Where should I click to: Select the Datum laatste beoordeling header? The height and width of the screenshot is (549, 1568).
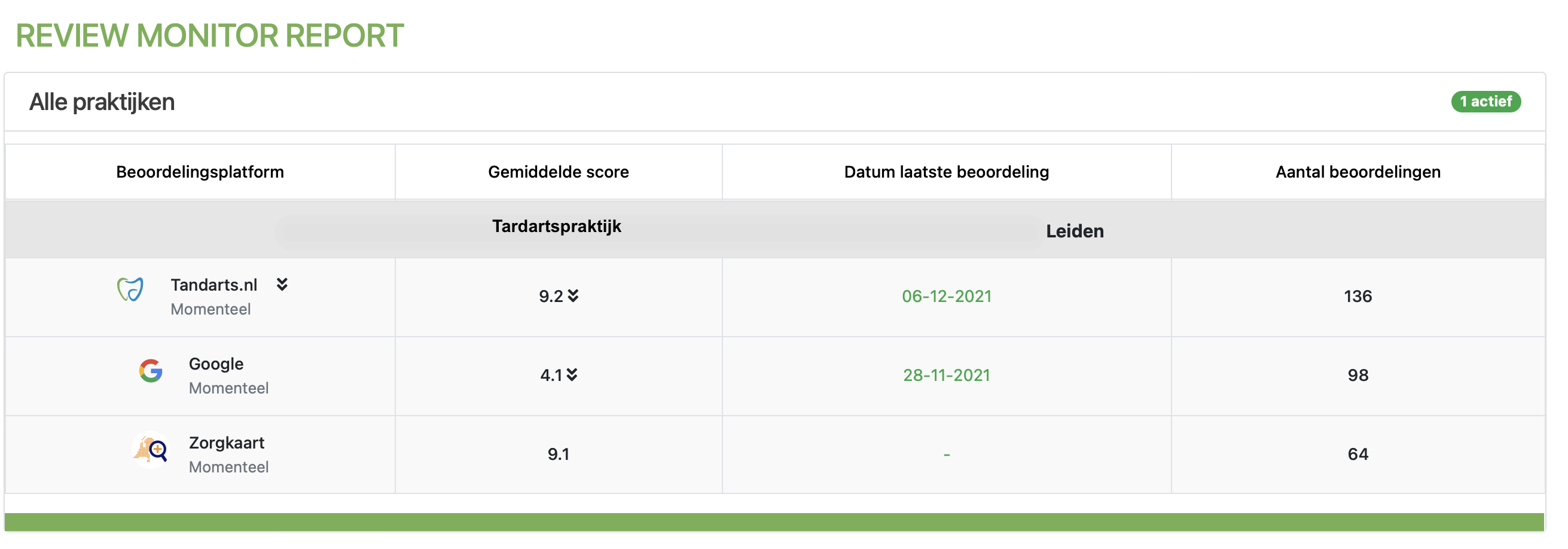pos(947,172)
